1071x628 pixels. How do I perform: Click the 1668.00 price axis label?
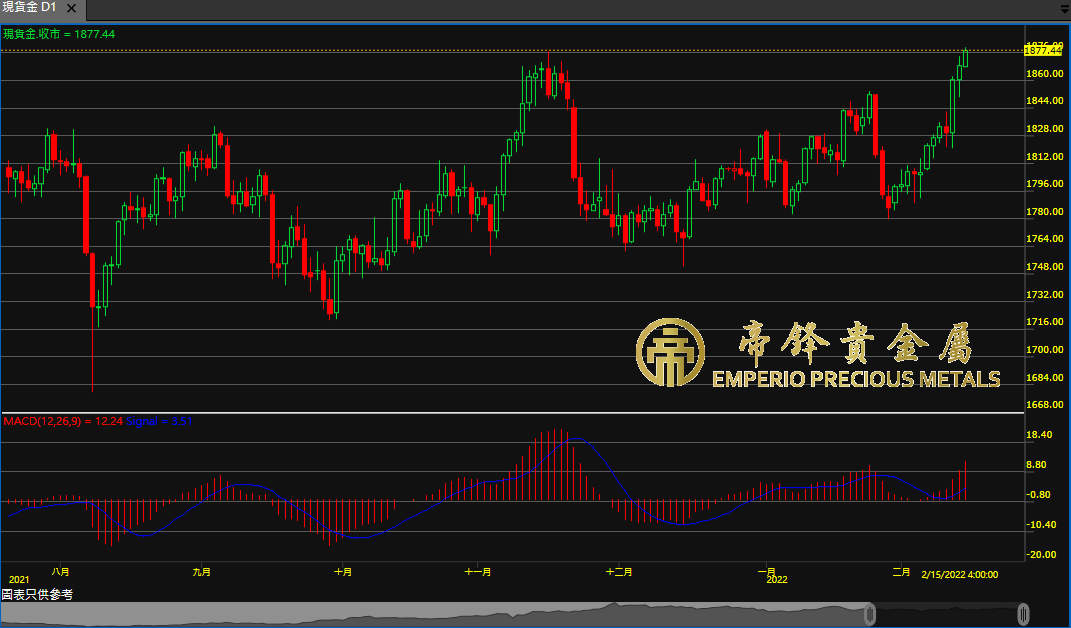[x=1045, y=405]
